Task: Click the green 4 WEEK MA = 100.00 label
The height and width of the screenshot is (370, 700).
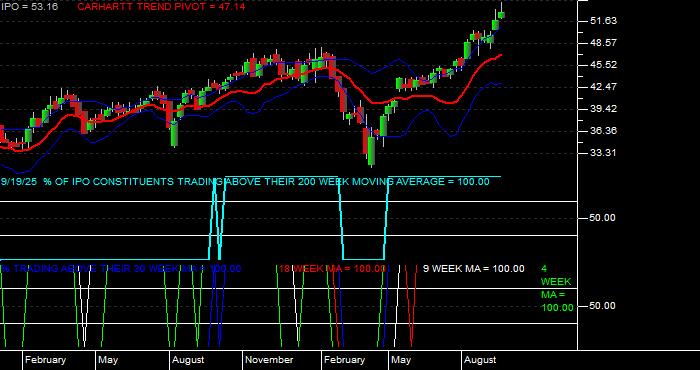Action: click(x=557, y=288)
